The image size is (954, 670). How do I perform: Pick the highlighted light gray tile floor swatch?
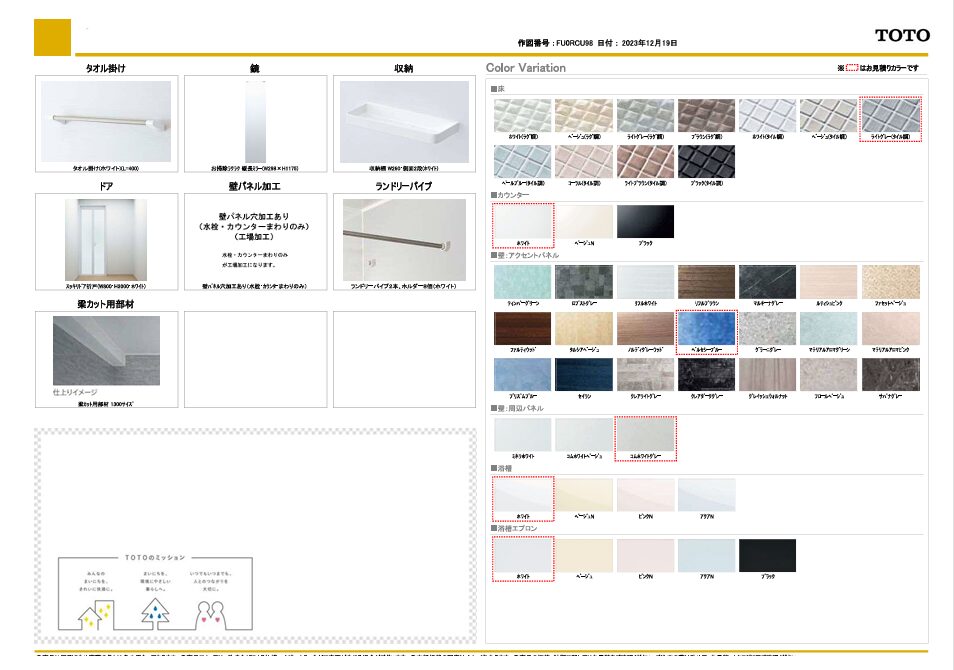click(x=891, y=115)
